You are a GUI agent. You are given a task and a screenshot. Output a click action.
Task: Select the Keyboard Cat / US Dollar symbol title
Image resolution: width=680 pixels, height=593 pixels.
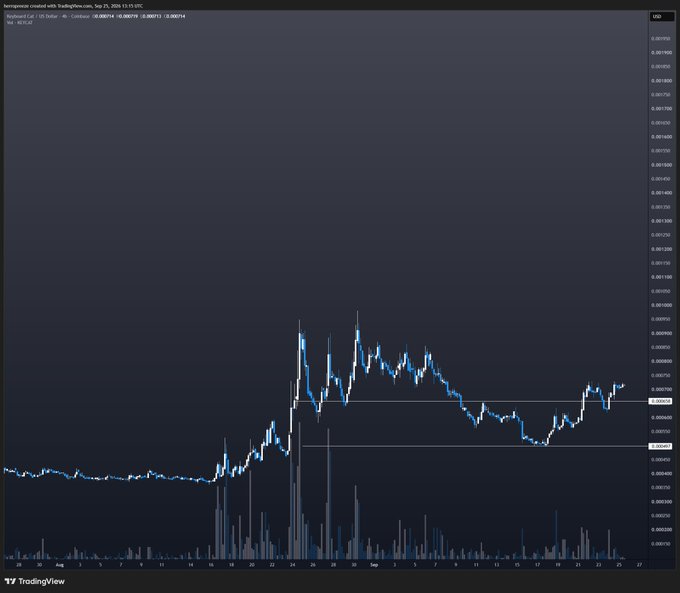[x=32, y=16]
